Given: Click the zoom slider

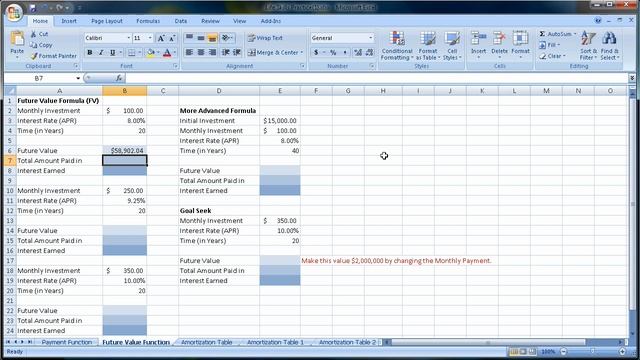Looking at the screenshot, I should 593,351.
